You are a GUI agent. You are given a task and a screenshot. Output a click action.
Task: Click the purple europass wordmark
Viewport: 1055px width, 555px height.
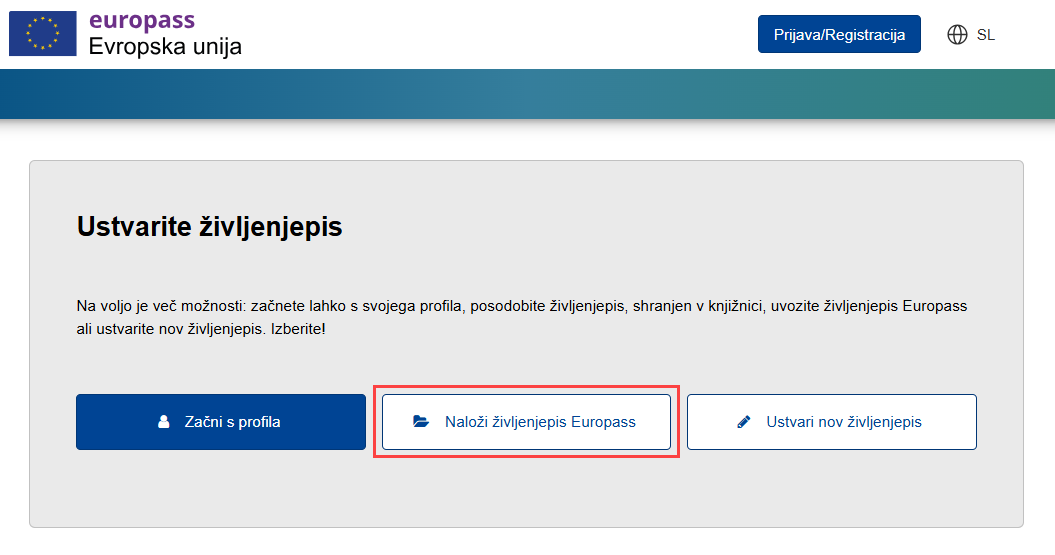pyautogui.click(x=141, y=20)
